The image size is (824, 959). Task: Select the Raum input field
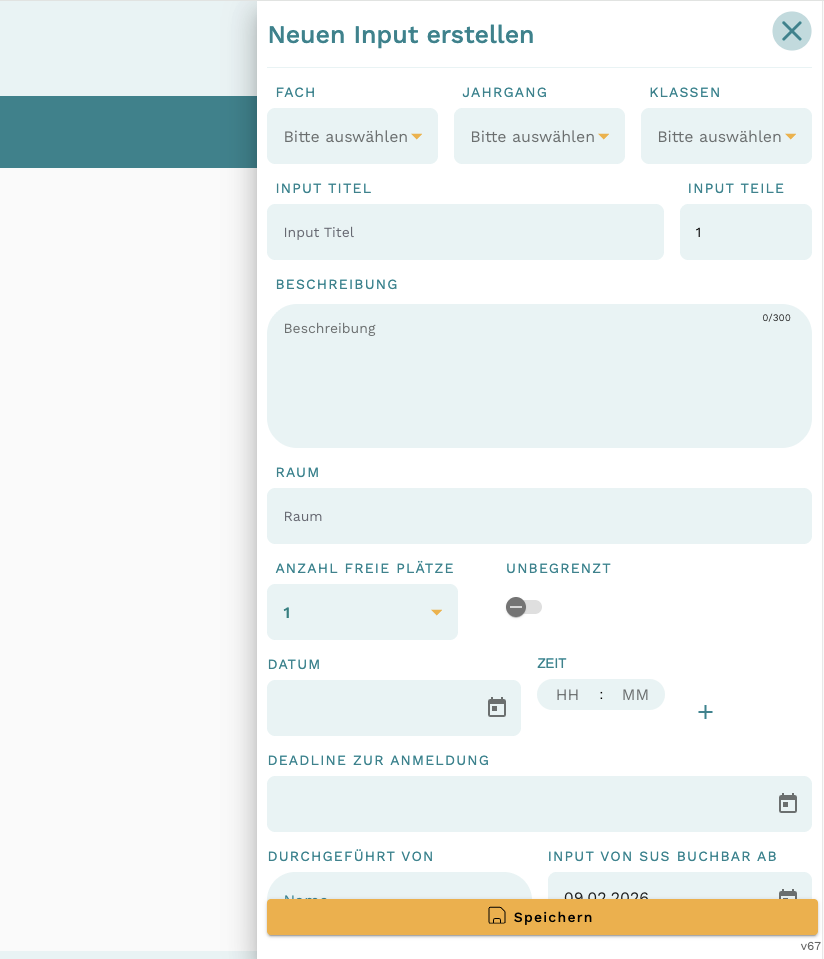coord(539,516)
